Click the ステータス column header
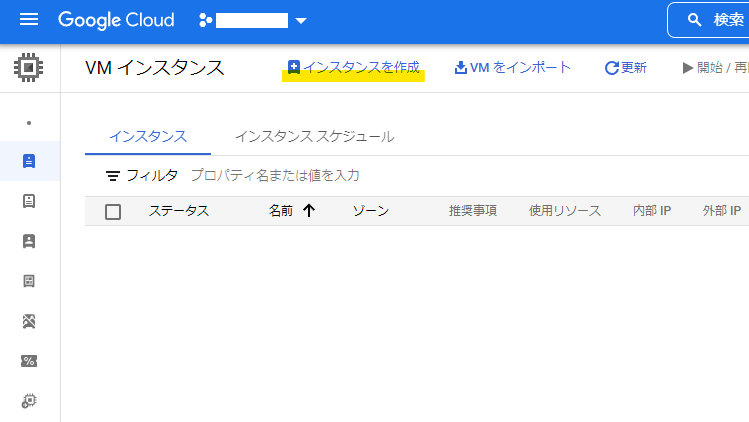The image size is (749, 422). 179,211
